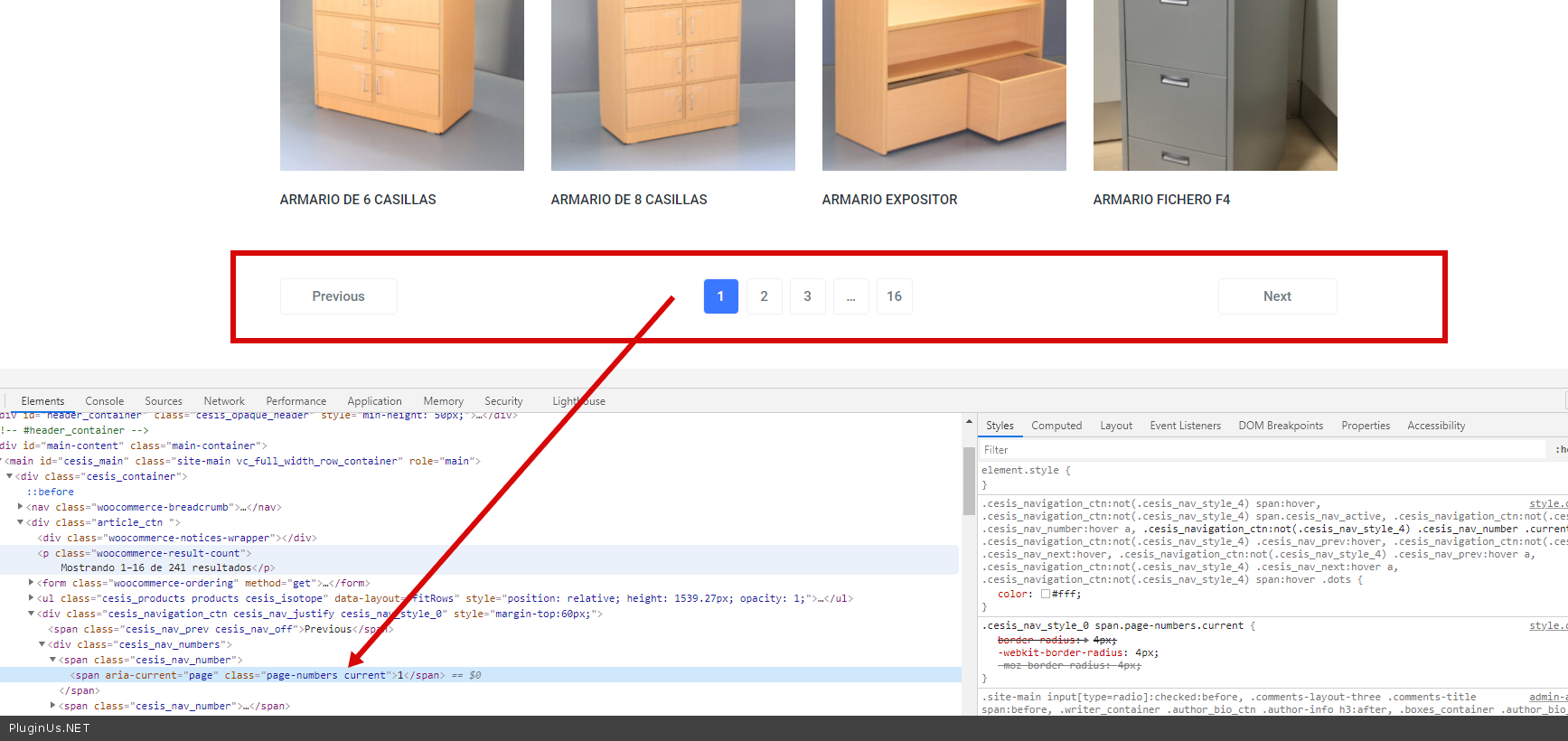The width and height of the screenshot is (1568, 741).
Task: Go to the Next page
Action: [1276, 296]
